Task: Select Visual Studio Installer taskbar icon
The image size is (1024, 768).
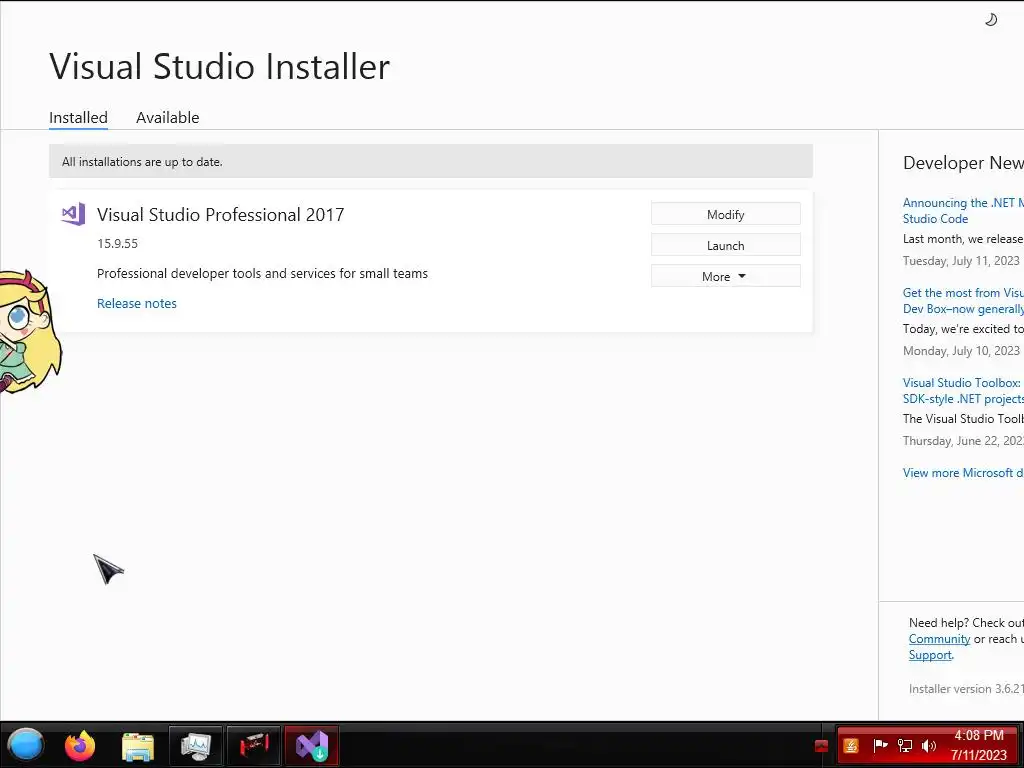Action: [312, 746]
